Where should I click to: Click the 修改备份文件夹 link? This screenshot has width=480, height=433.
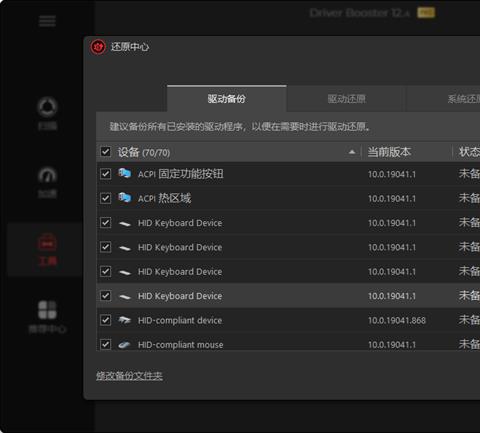129,376
